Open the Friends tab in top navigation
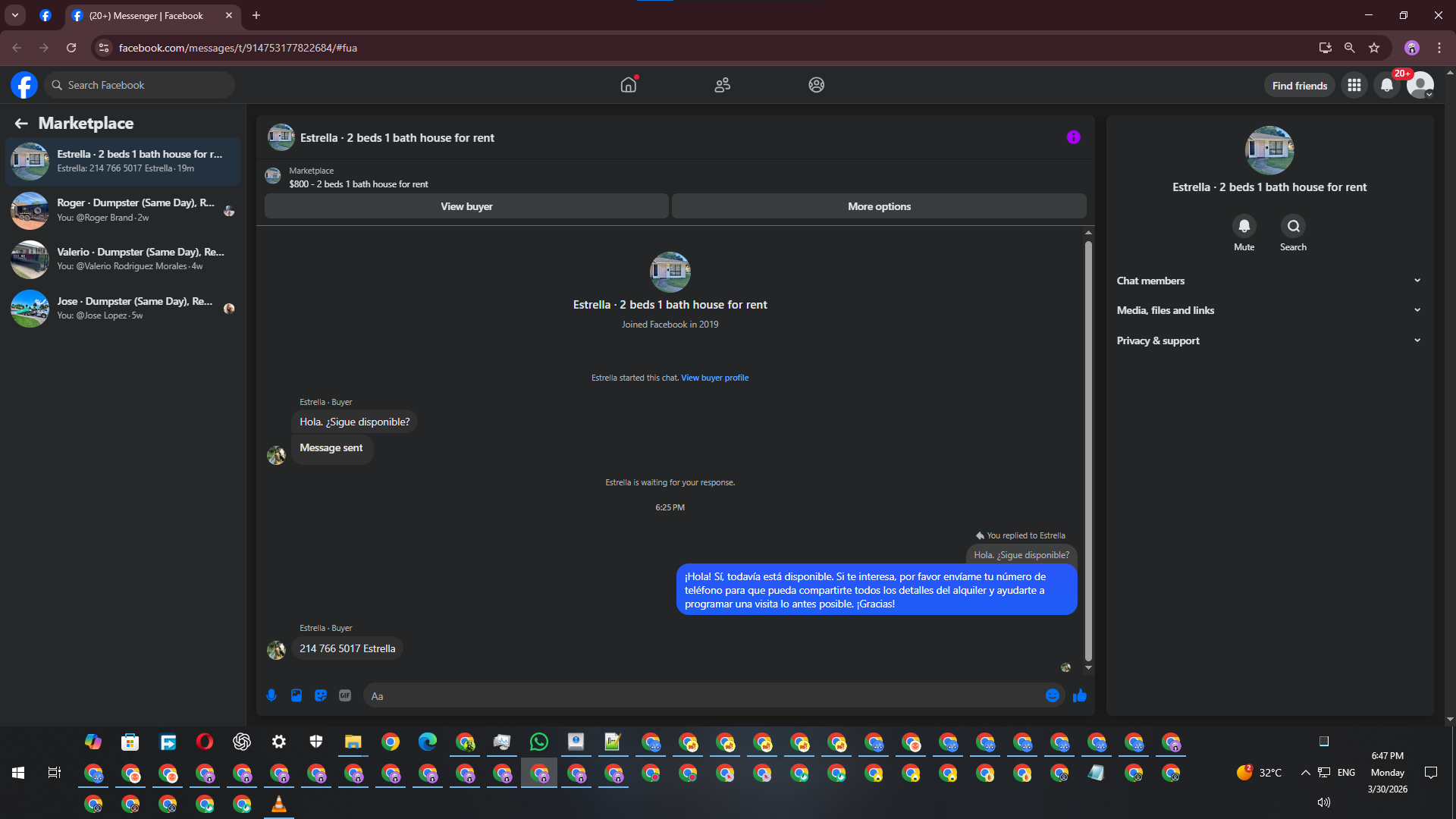Image resolution: width=1456 pixels, height=819 pixels. pos(722,85)
